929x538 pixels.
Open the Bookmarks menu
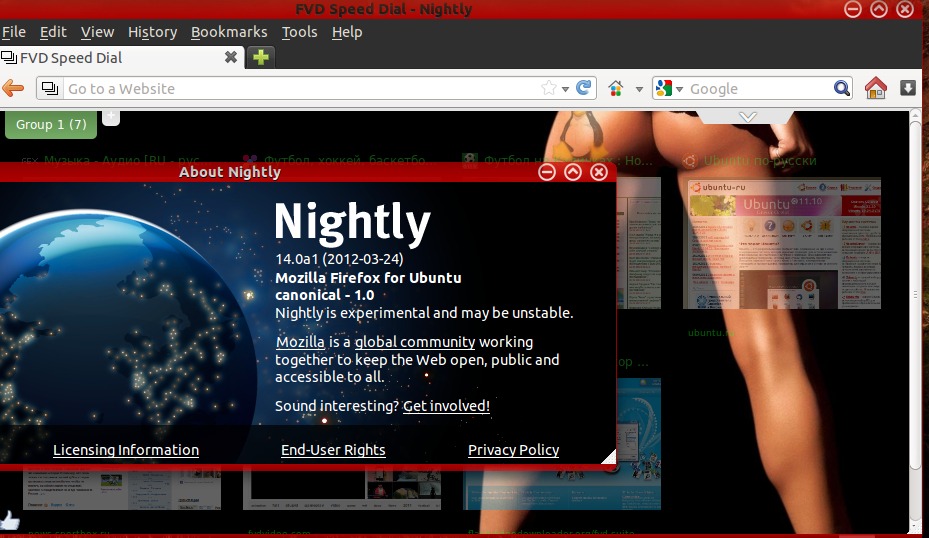pos(229,32)
